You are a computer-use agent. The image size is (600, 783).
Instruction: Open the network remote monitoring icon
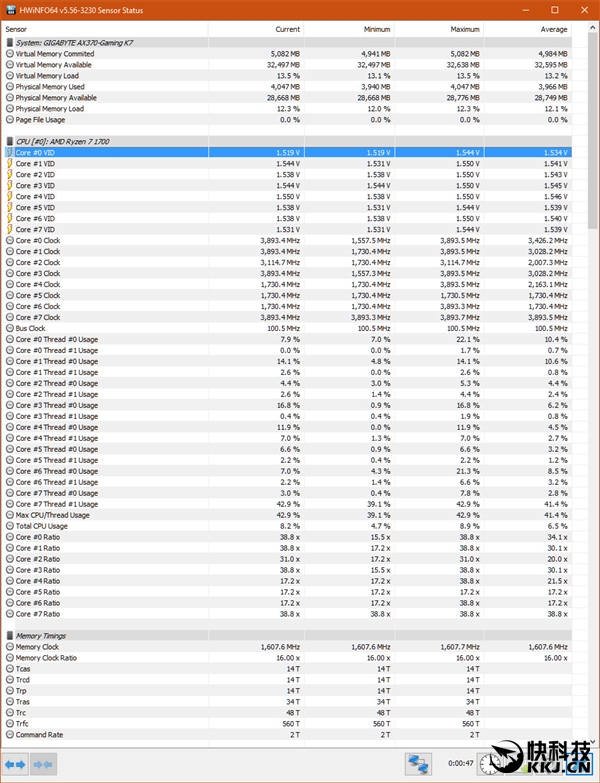418,764
